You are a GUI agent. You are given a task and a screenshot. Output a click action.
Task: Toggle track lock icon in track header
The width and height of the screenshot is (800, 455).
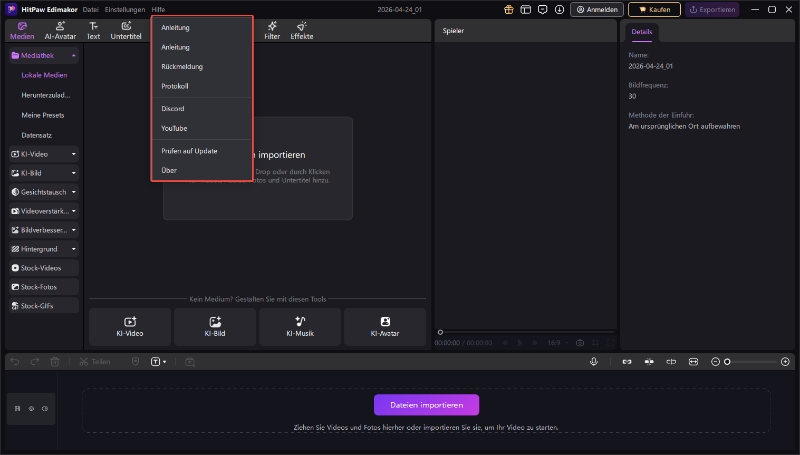pos(17,409)
